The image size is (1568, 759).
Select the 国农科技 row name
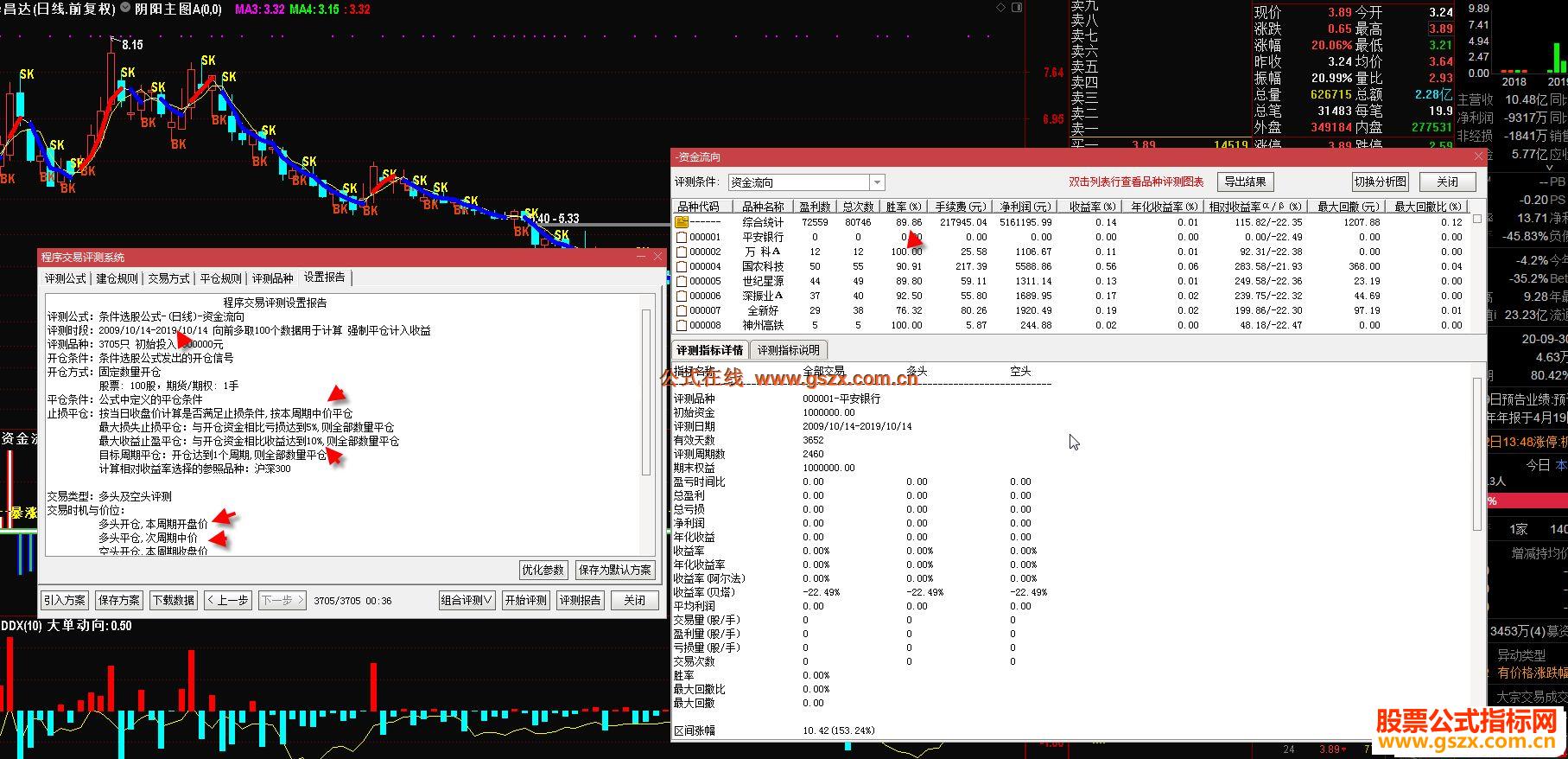point(763,266)
